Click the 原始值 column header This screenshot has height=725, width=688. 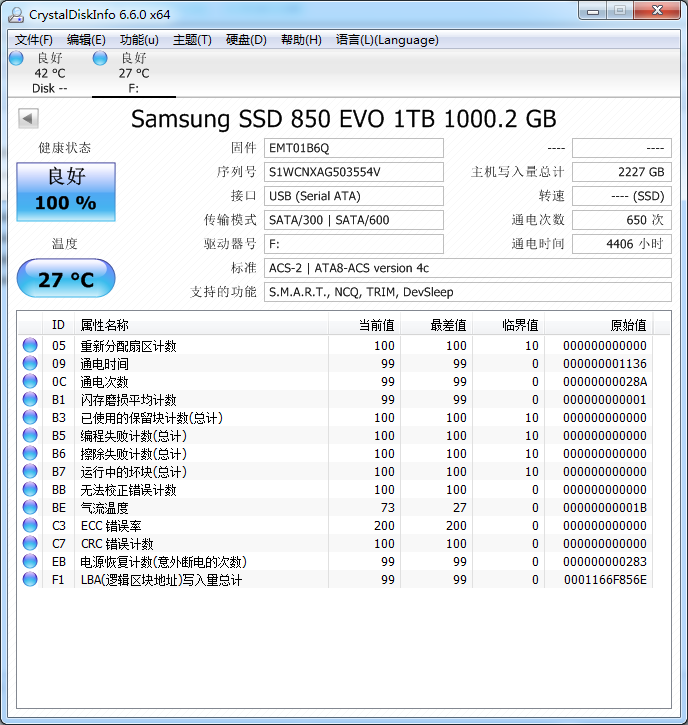click(x=628, y=325)
